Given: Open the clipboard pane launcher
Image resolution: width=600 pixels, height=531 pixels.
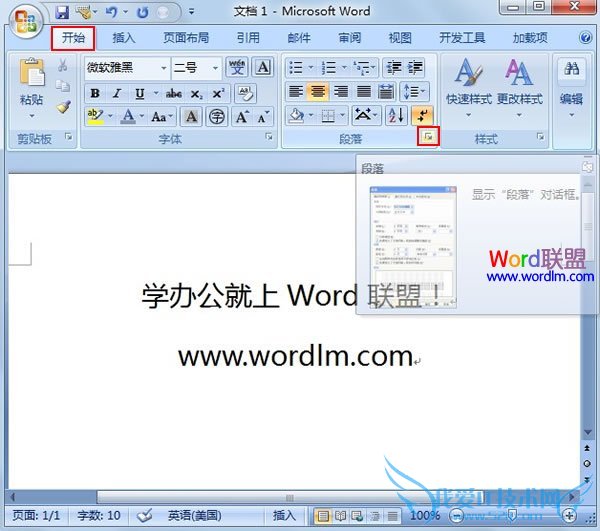Looking at the screenshot, I should coord(68,137).
